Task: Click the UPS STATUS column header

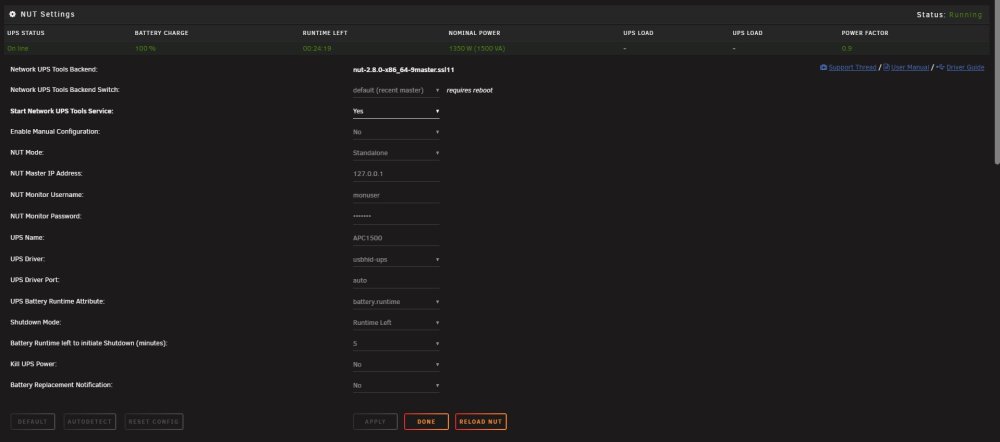Action: [26, 33]
